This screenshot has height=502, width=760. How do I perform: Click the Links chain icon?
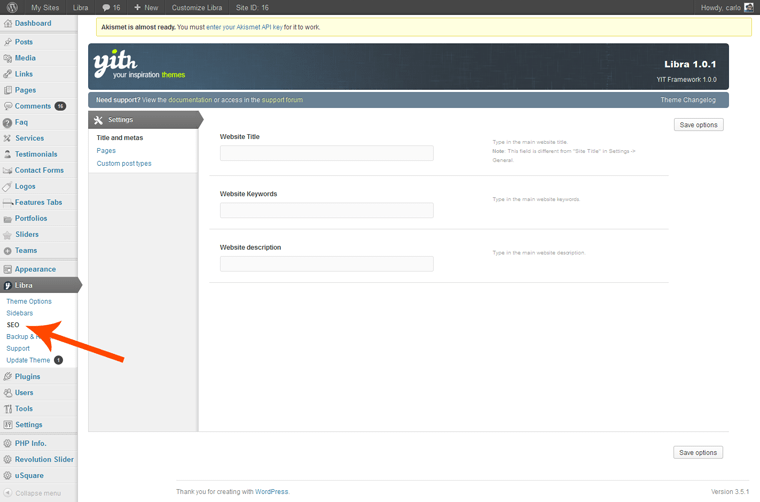click(7, 74)
